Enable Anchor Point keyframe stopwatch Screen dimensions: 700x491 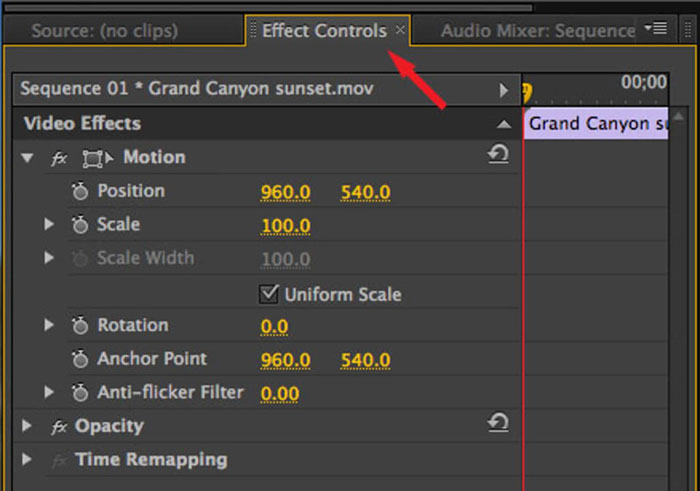(80, 359)
